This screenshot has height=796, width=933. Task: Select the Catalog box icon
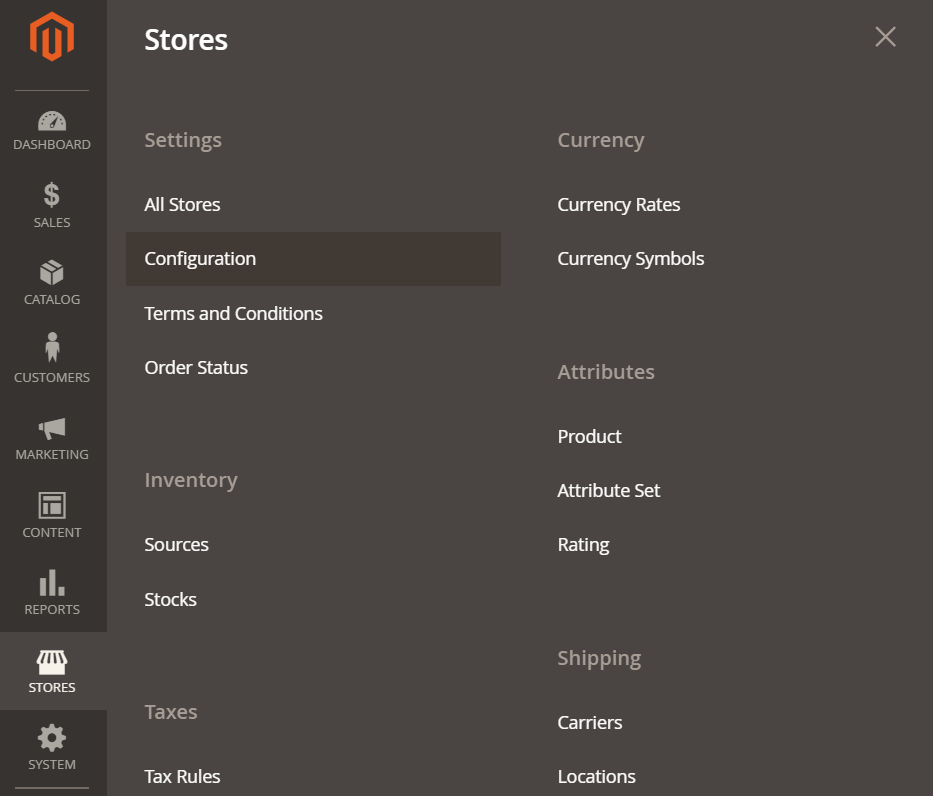click(52, 272)
